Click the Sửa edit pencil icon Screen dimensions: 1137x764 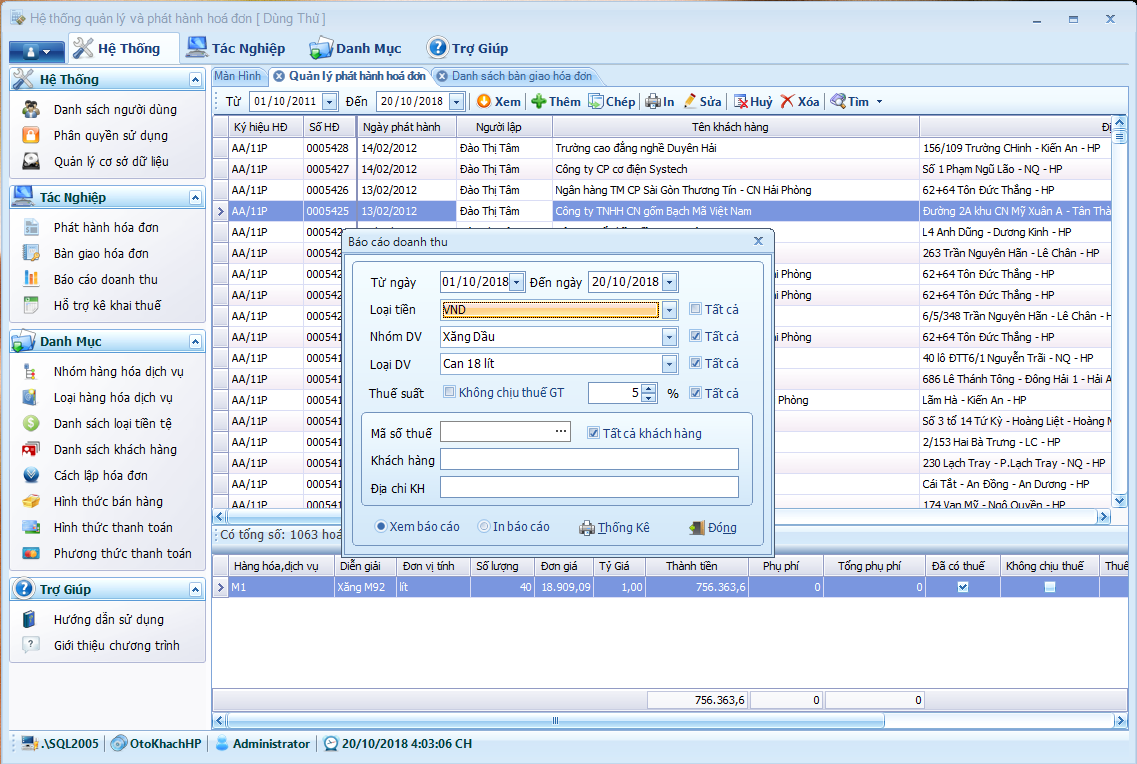coord(690,101)
